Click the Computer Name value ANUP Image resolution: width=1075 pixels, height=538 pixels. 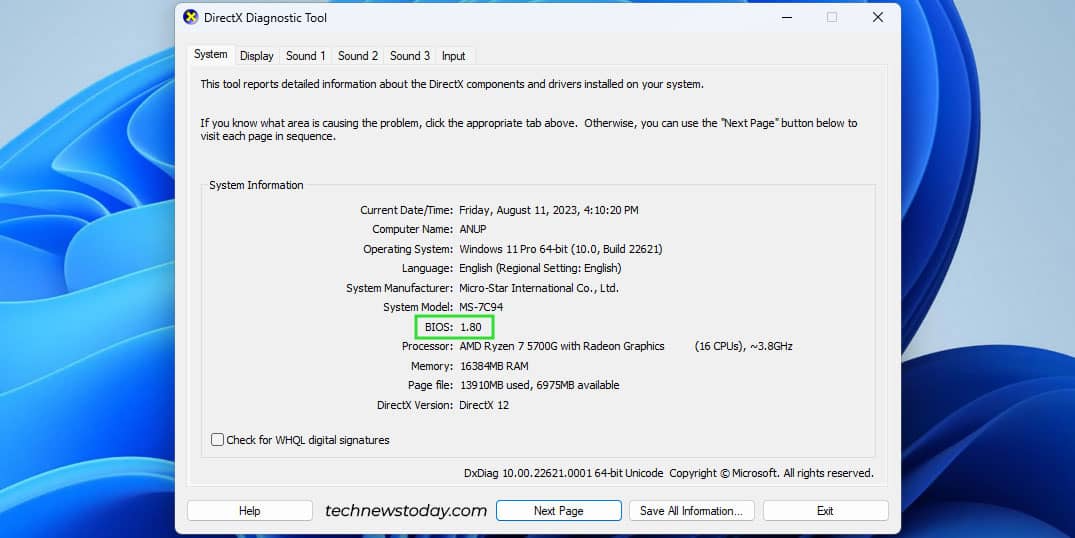[473, 230]
